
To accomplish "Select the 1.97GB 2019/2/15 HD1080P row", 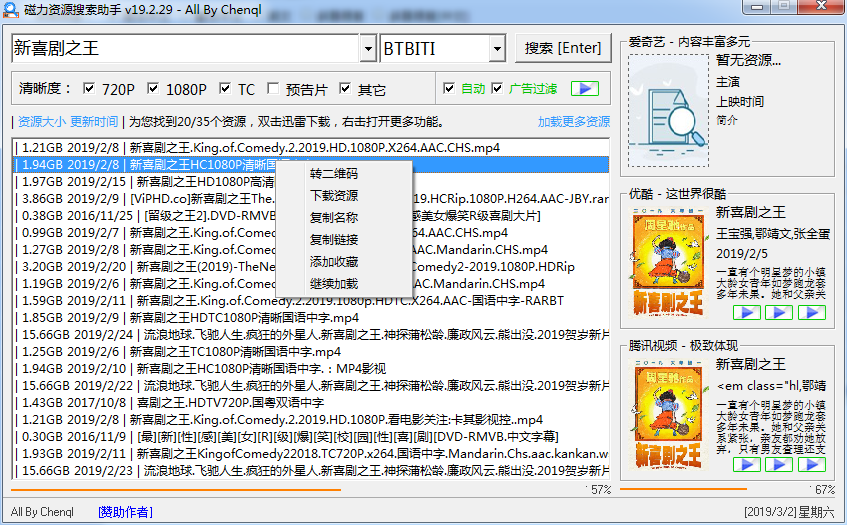I will [311, 181].
